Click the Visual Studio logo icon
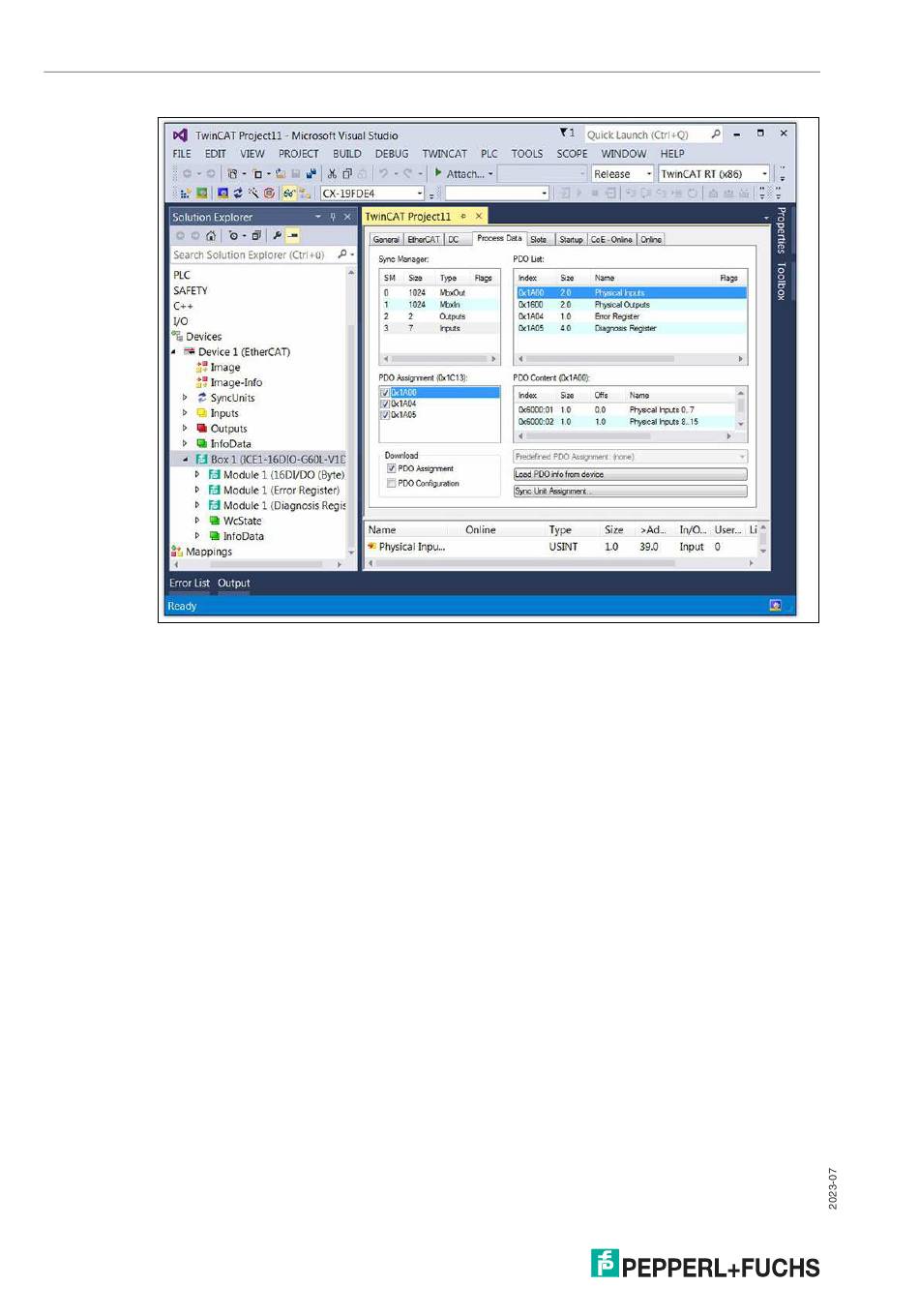 tap(180, 135)
